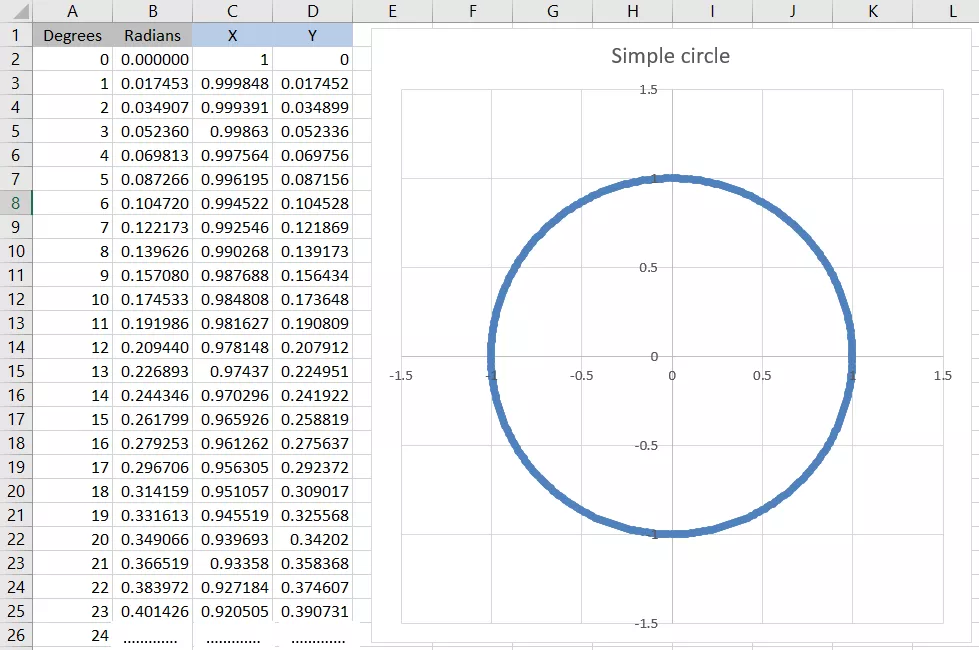Select cell with value 0.190809
Screen dimensions: 979x650
pyautogui.click(x=312, y=323)
